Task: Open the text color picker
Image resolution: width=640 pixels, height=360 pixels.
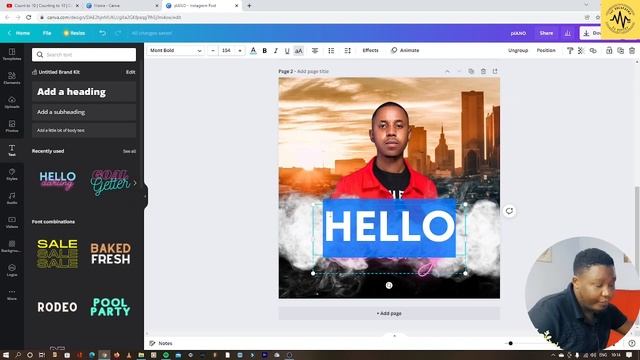Action: tap(253, 51)
